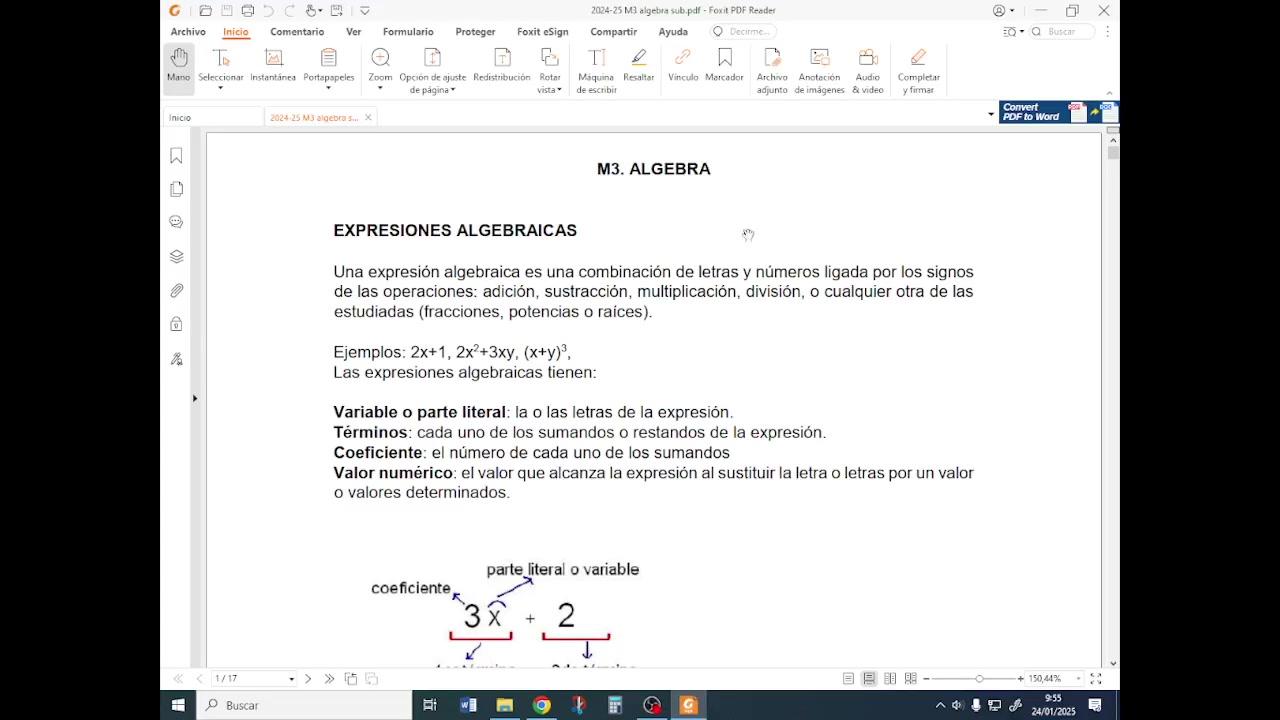The image size is (1280, 720).
Task: Open Microsoft Word from the taskbar
Action: tap(468, 705)
